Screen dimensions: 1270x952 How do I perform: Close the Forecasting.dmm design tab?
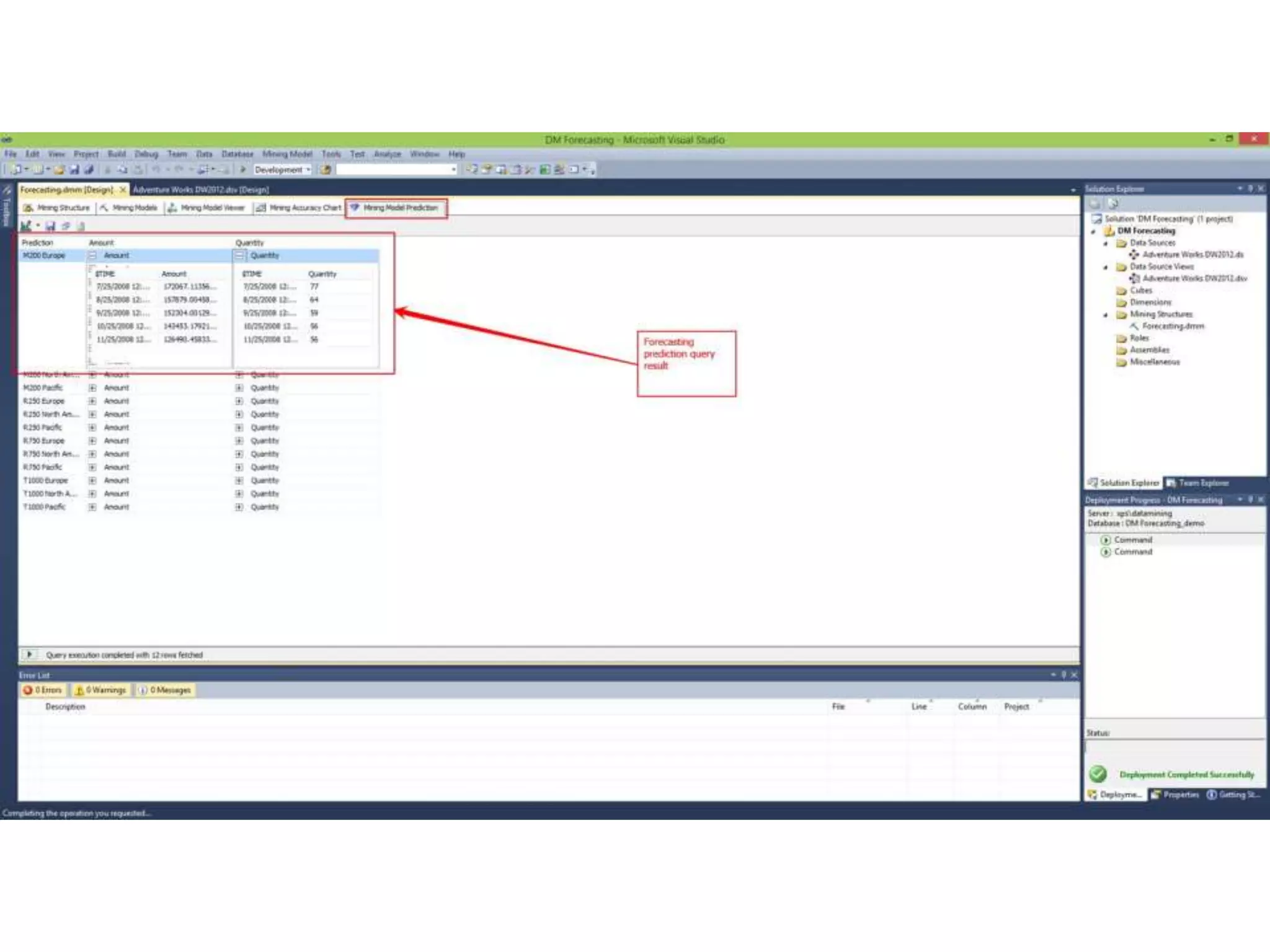123,190
